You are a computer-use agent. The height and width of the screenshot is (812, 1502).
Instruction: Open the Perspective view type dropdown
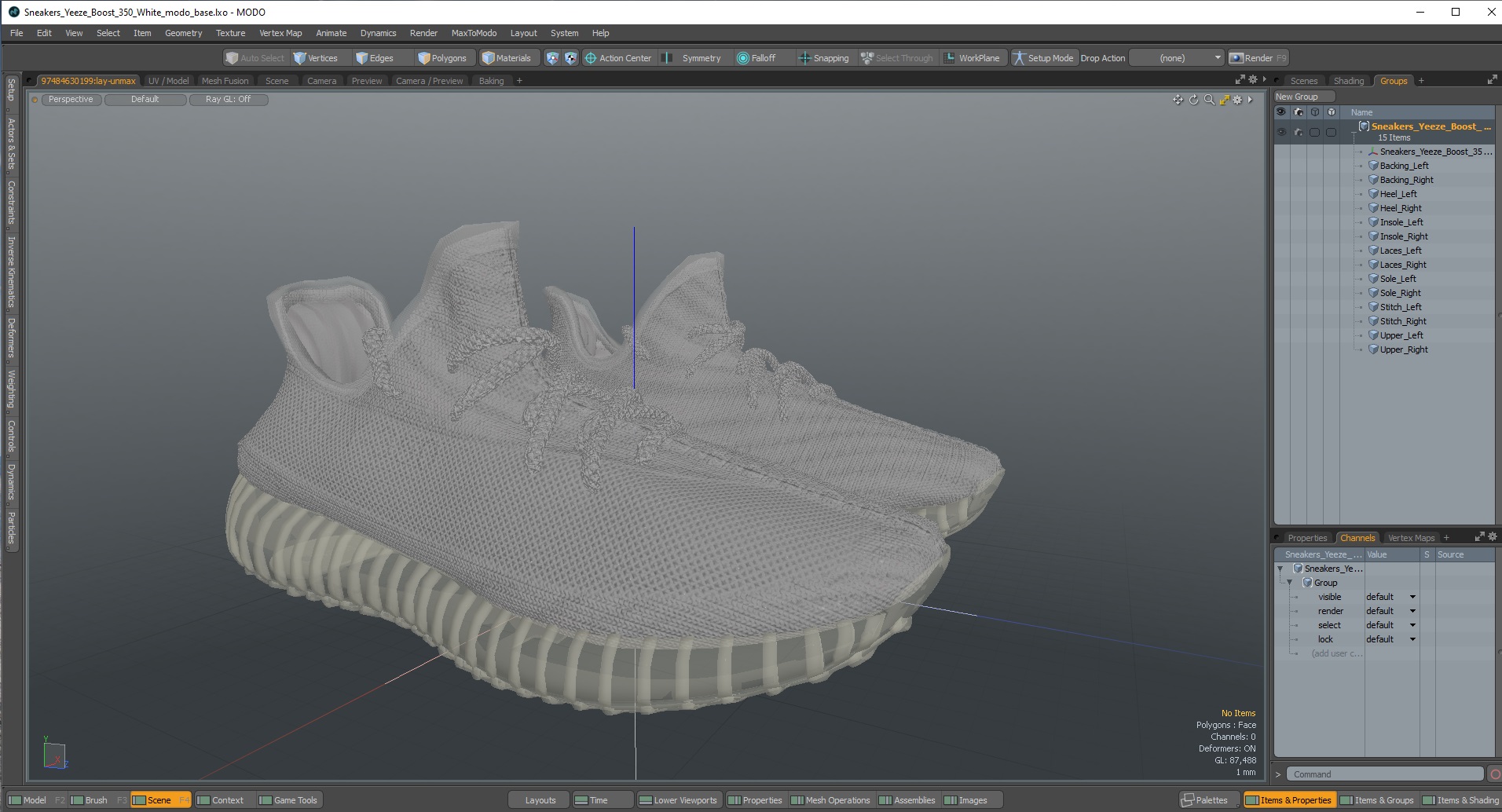(71, 100)
